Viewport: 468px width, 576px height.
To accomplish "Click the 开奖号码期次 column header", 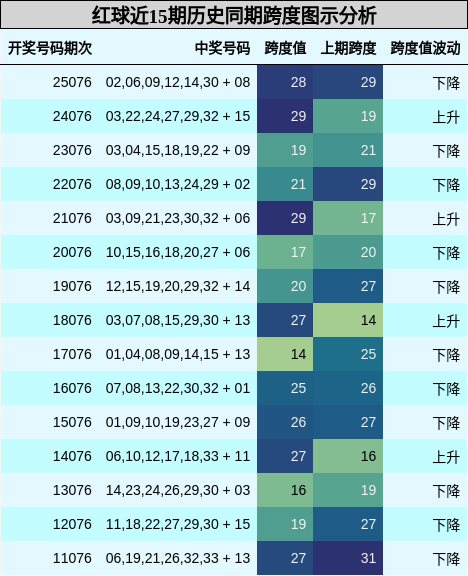I will tap(50, 48).
